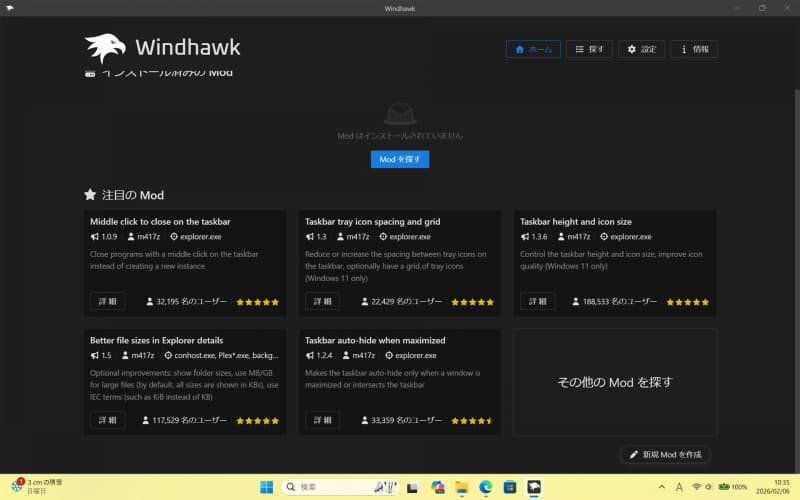Click the main window vertical scrollbar

[x=797, y=281]
